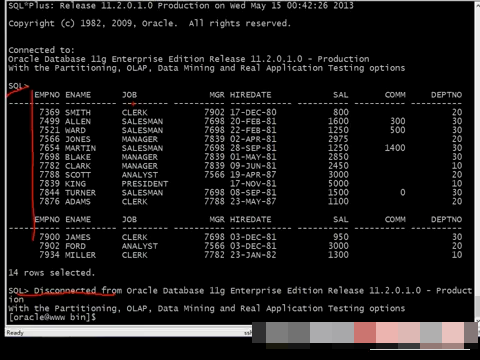
Task: Click the shell prompt [oracle@www bin]$
Action: pos(52,317)
